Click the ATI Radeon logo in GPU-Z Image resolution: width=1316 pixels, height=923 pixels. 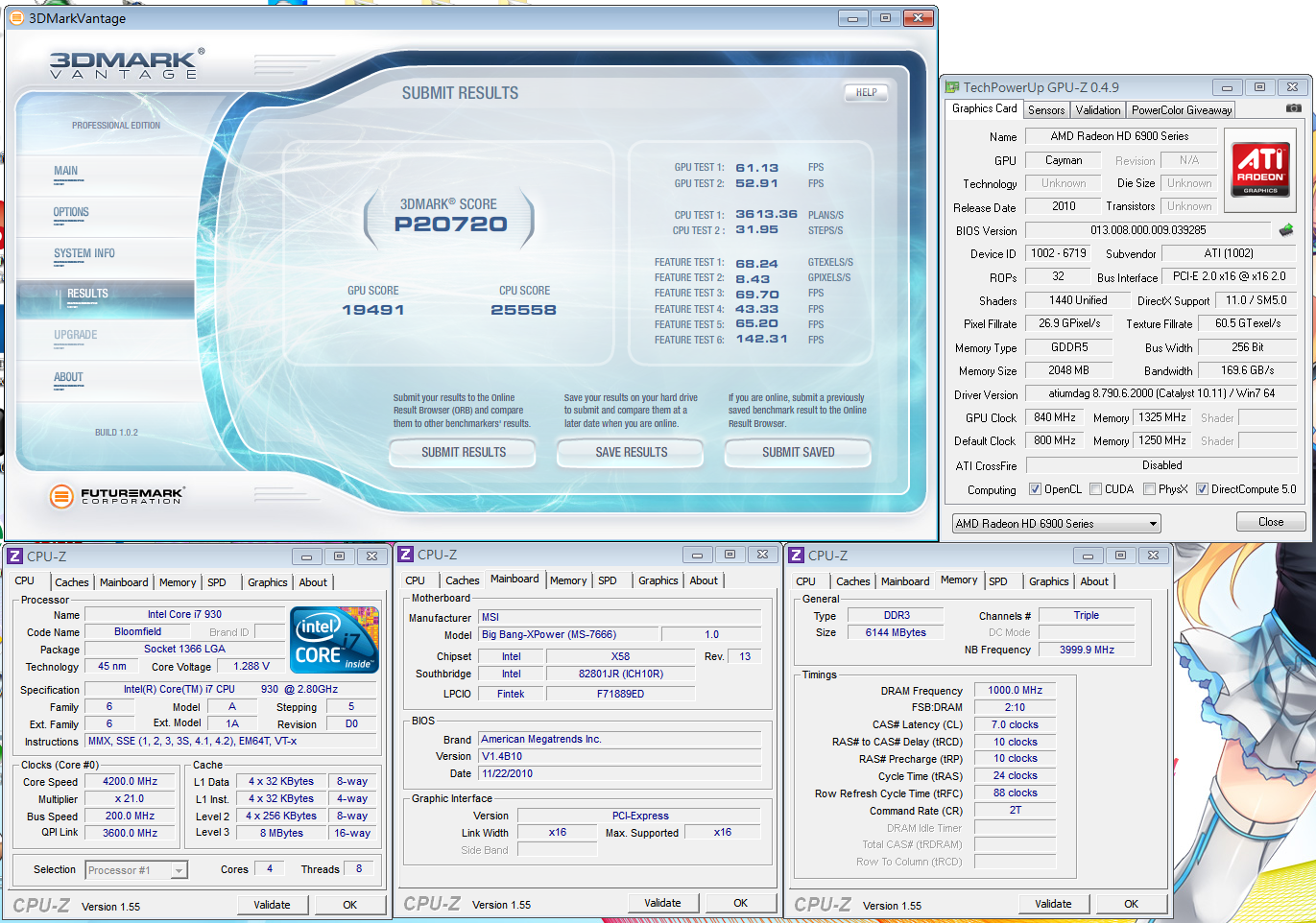click(x=1260, y=170)
